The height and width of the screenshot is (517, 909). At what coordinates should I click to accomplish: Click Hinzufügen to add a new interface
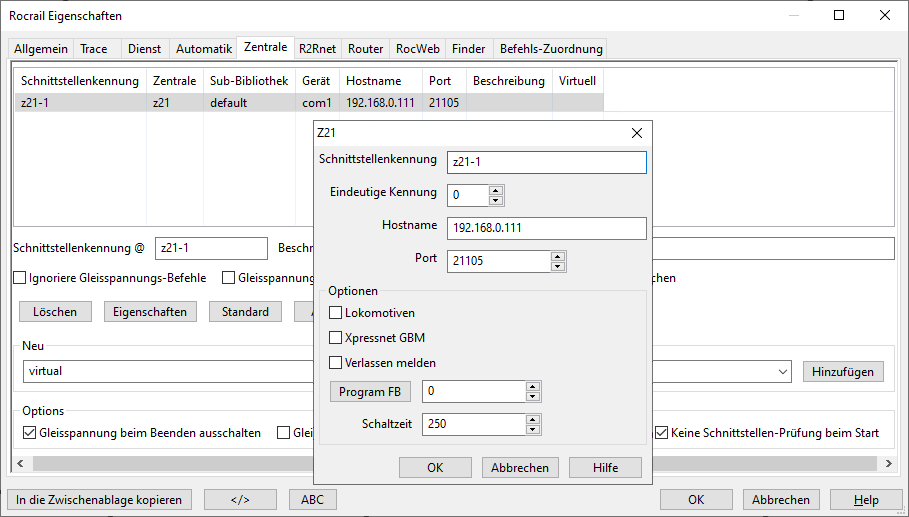point(842,371)
